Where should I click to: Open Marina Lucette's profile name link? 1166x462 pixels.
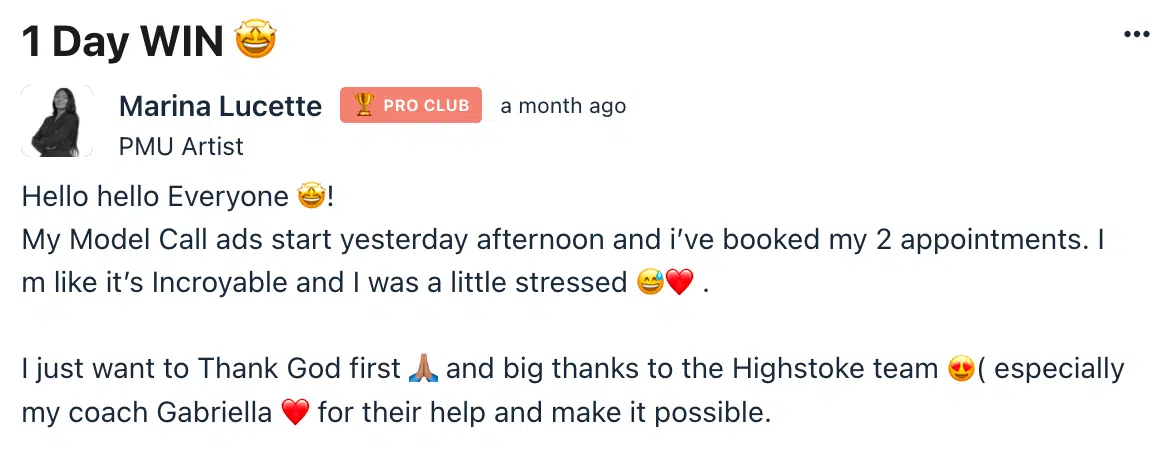click(x=220, y=106)
